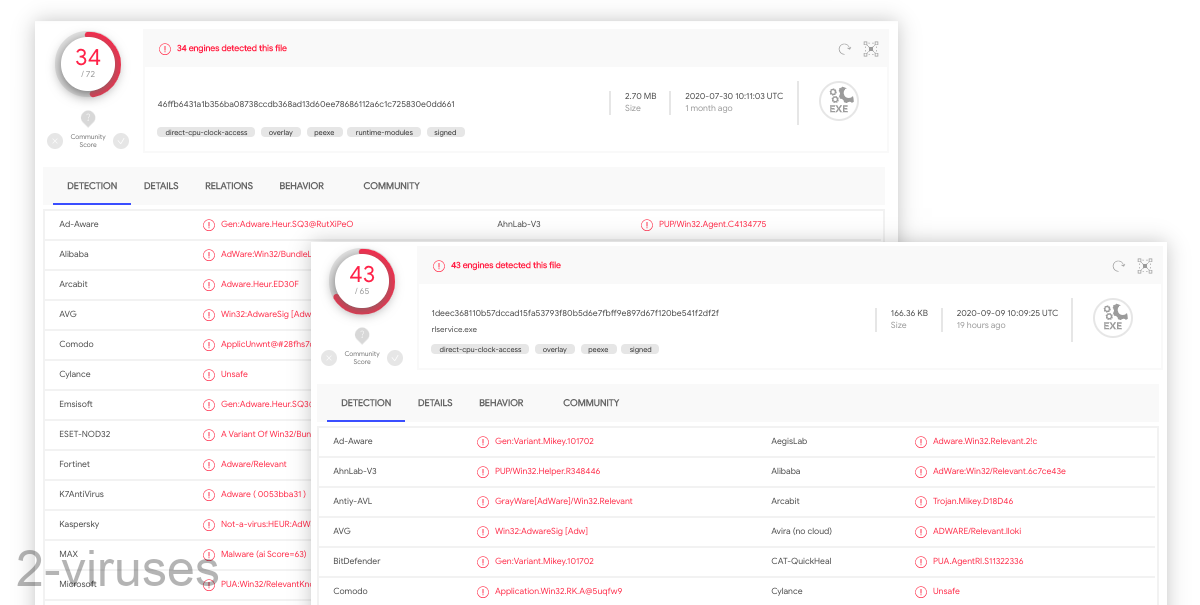The width and height of the screenshot is (1200, 605).
Task: Click the K7AntiVirus engine name
Action: [x=81, y=494]
